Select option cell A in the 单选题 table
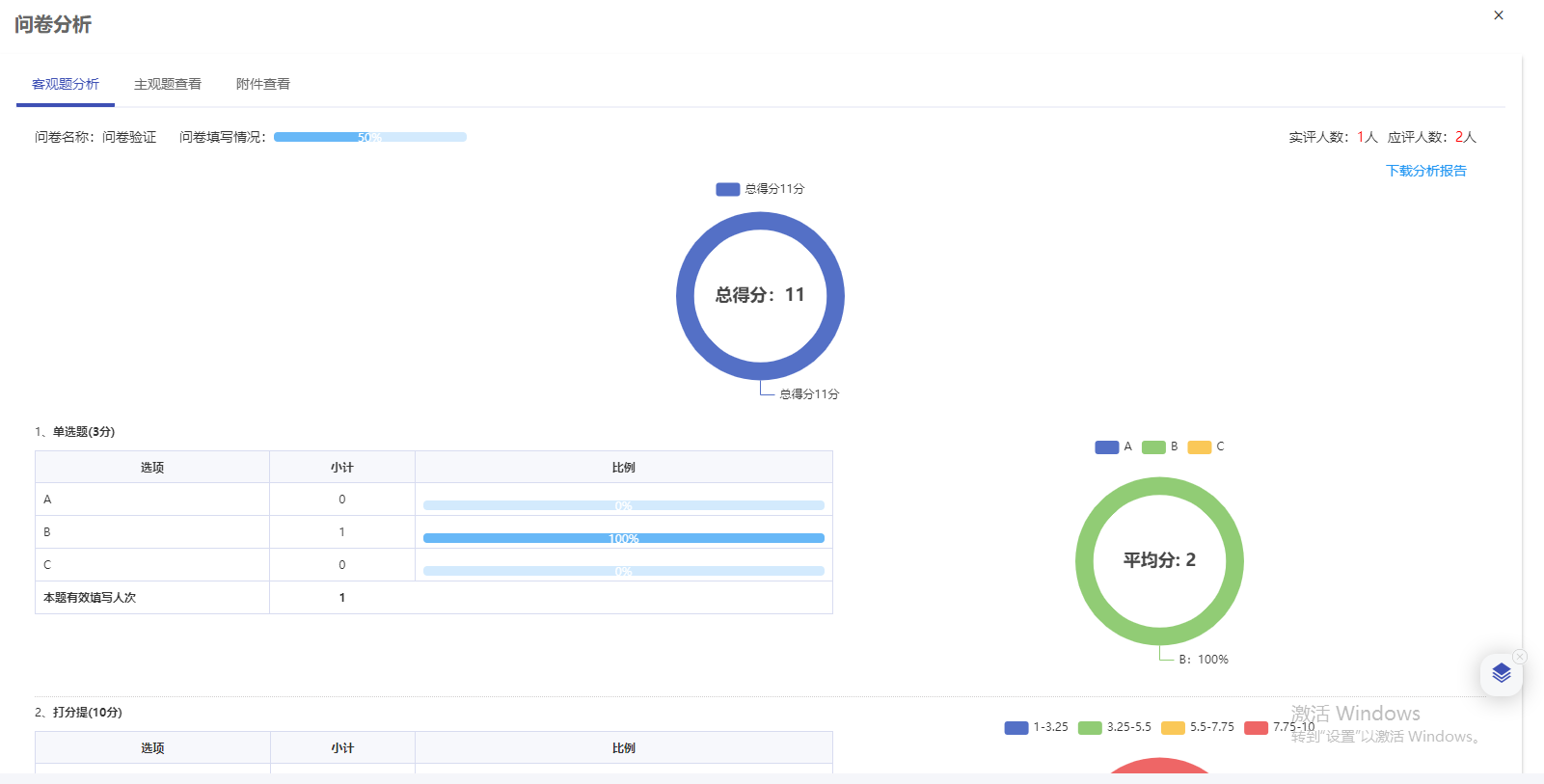The height and width of the screenshot is (784, 1544). tap(152, 500)
